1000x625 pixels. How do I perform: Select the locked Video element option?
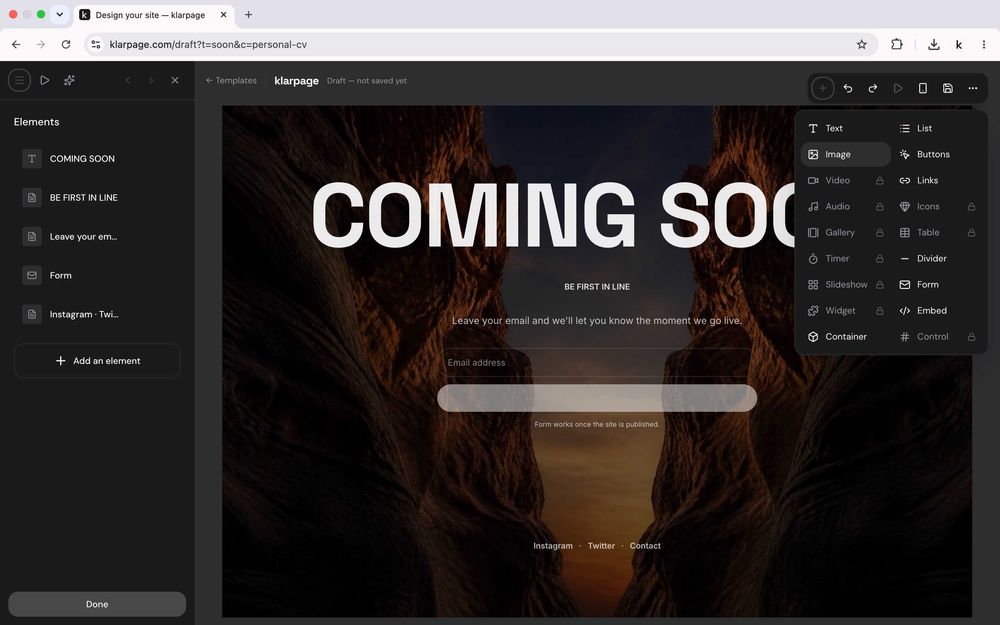pyautogui.click(x=845, y=180)
